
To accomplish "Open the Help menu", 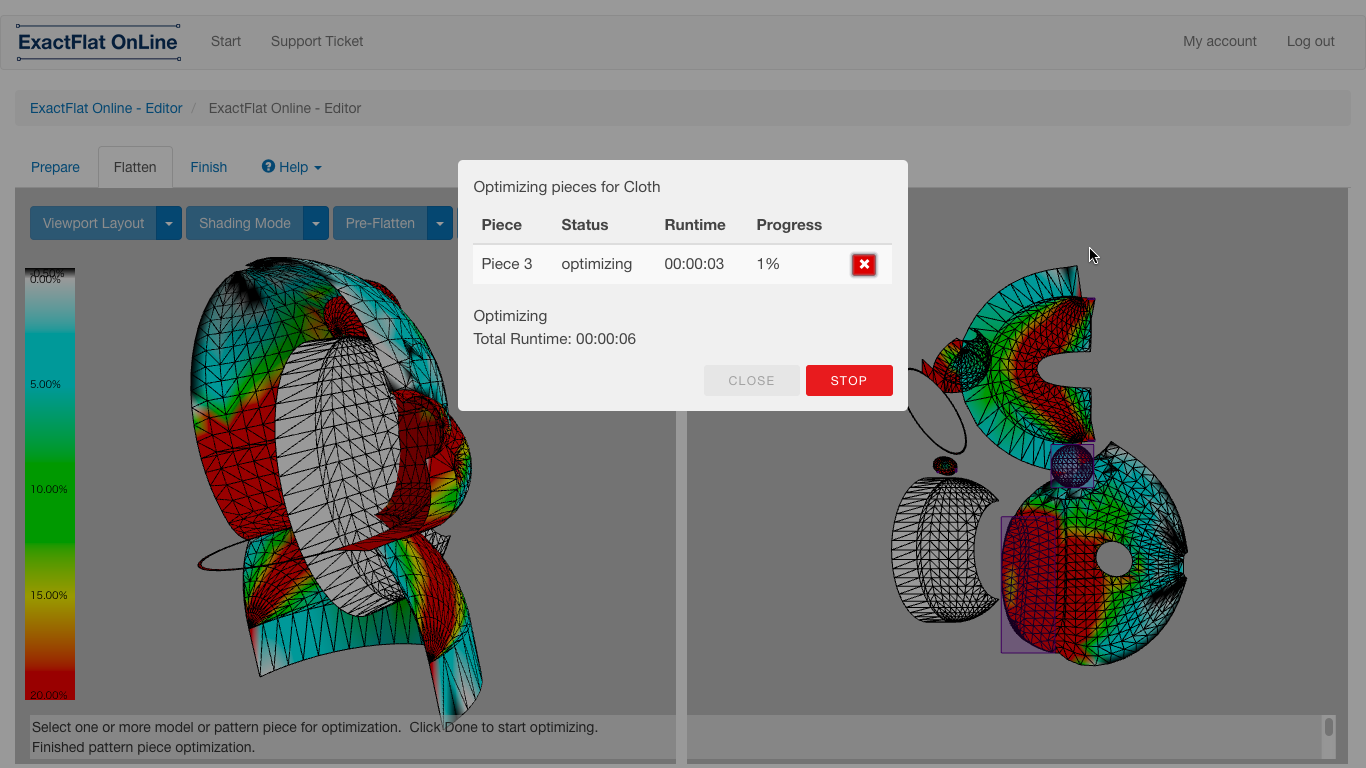I will click(291, 167).
